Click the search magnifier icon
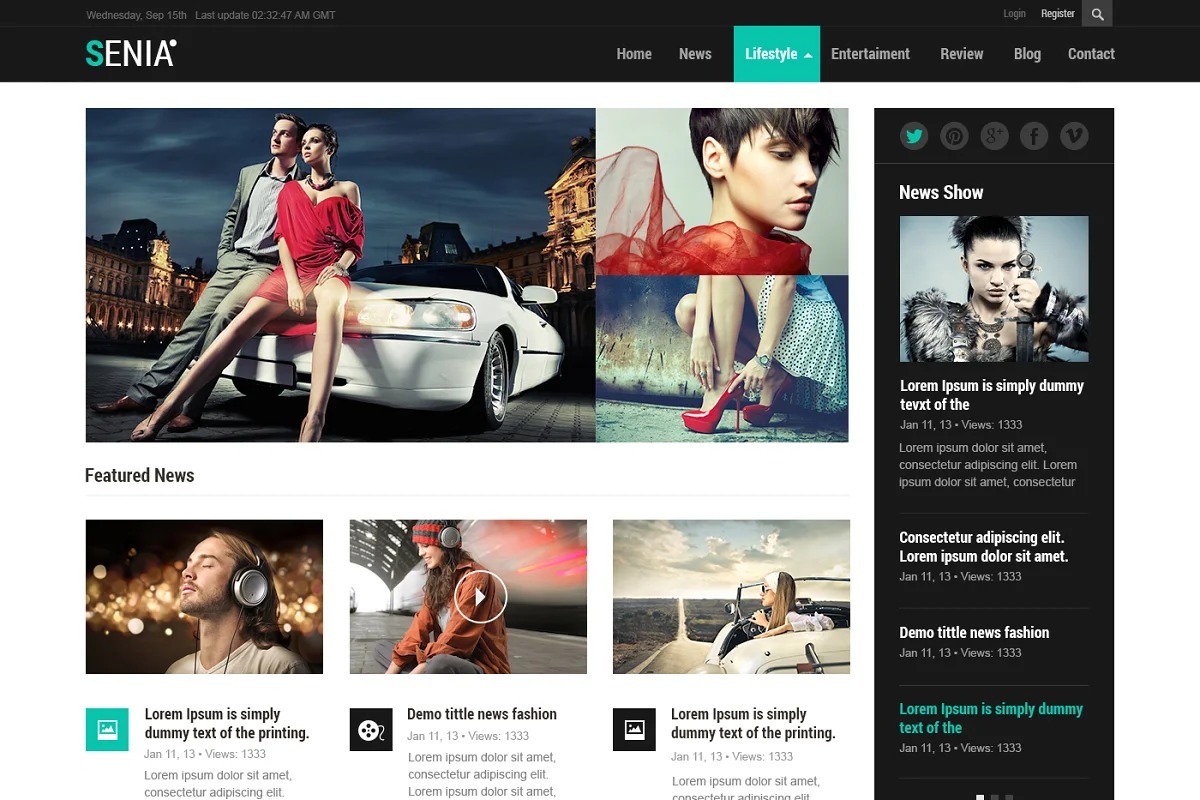 point(1097,14)
